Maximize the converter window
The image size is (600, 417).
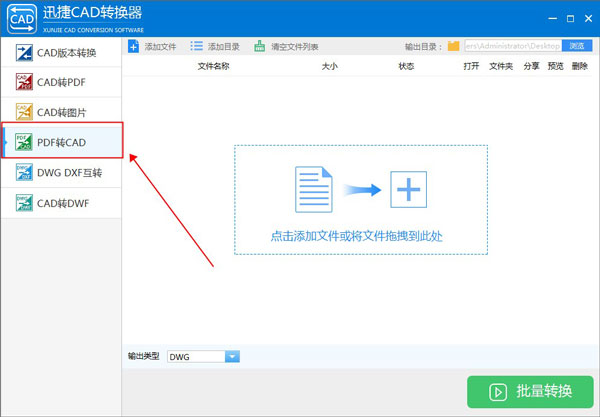point(571,19)
